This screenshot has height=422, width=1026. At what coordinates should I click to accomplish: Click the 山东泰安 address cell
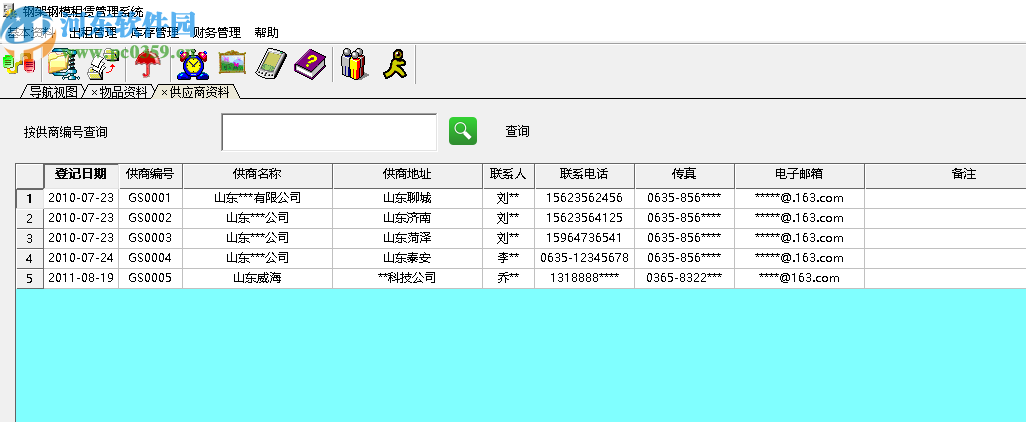(407, 258)
